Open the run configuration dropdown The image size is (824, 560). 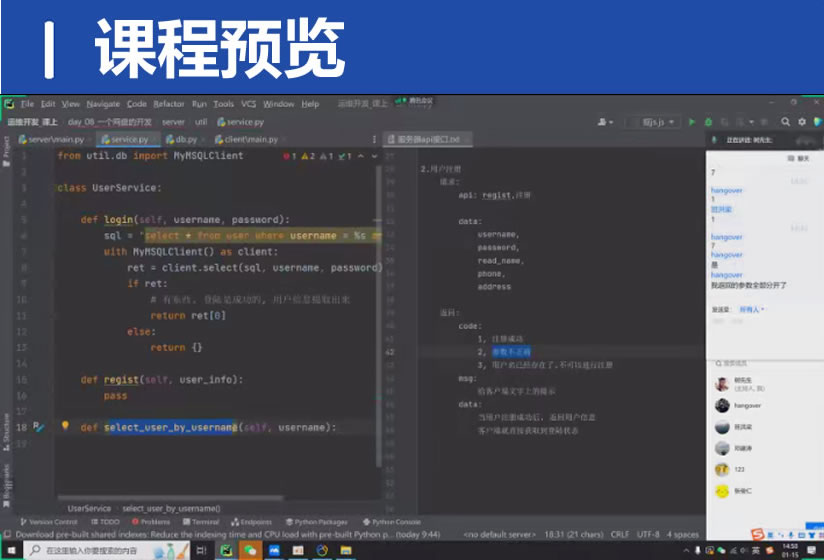653,122
